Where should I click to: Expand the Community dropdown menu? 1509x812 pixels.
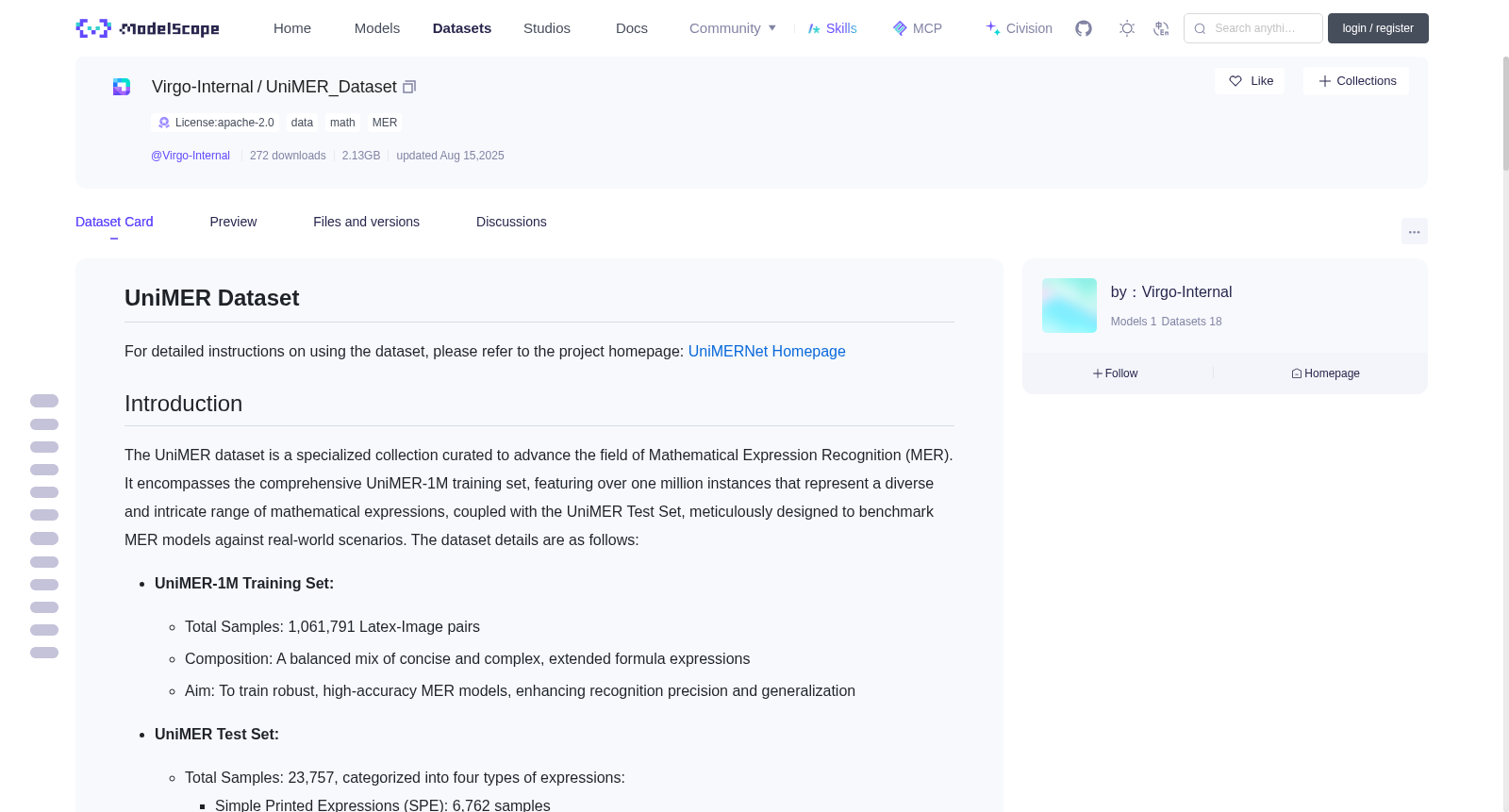click(733, 28)
